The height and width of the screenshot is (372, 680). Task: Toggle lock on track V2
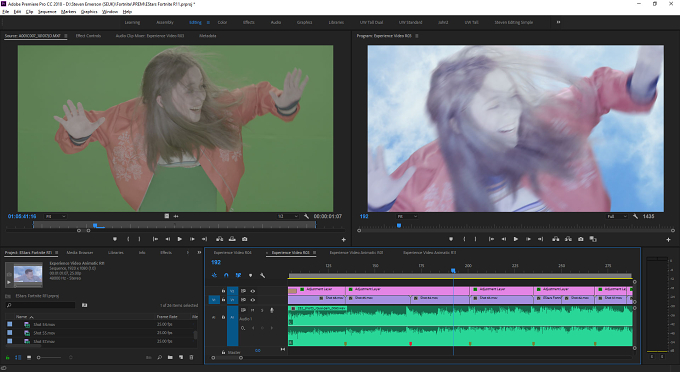pos(223,291)
